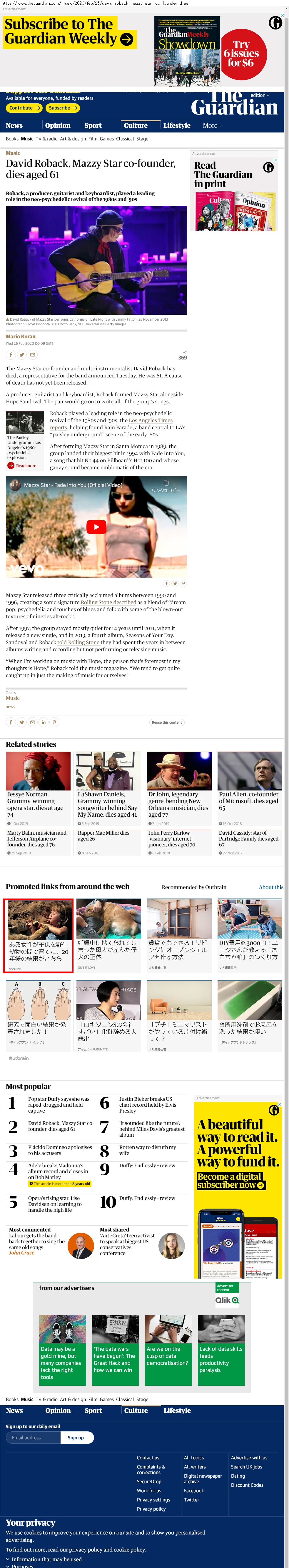Open the cookie policy link in Your privacy notice
Image resolution: width=289 pixels, height=1568 pixels.
pyautogui.click(x=129, y=1550)
